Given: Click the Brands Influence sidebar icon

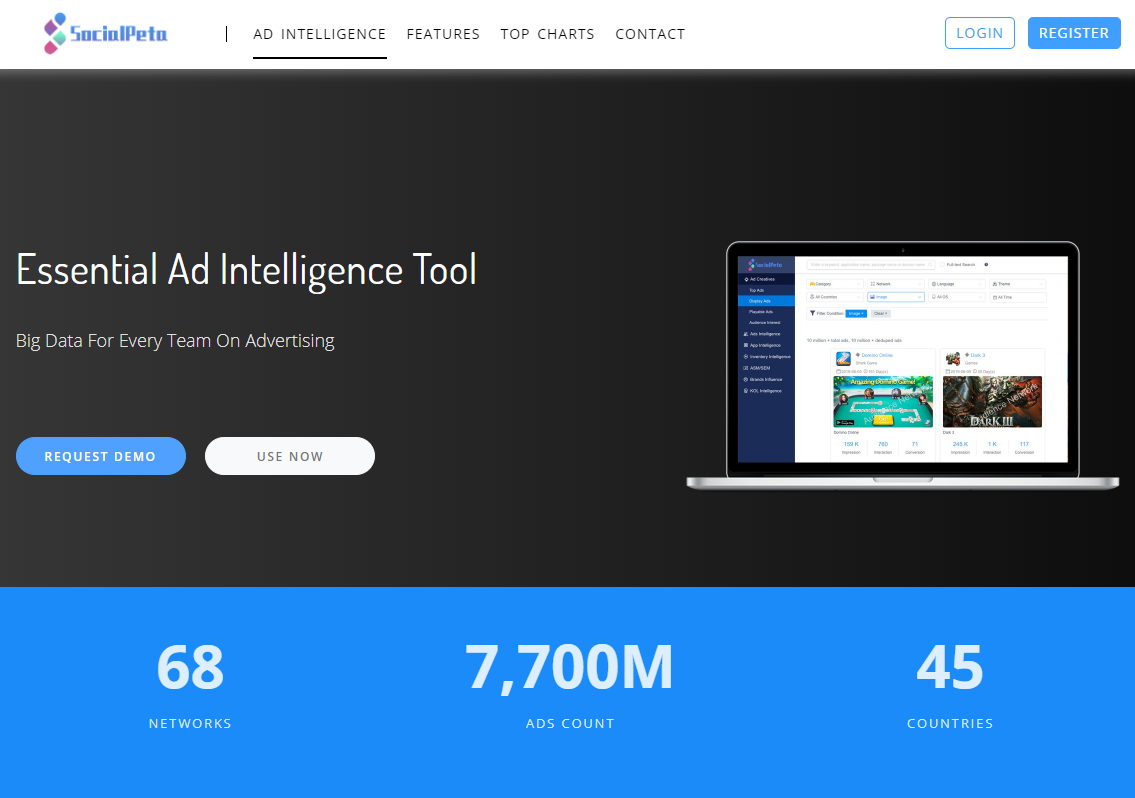Looking at the screenshot, I should tap(747, 379).
